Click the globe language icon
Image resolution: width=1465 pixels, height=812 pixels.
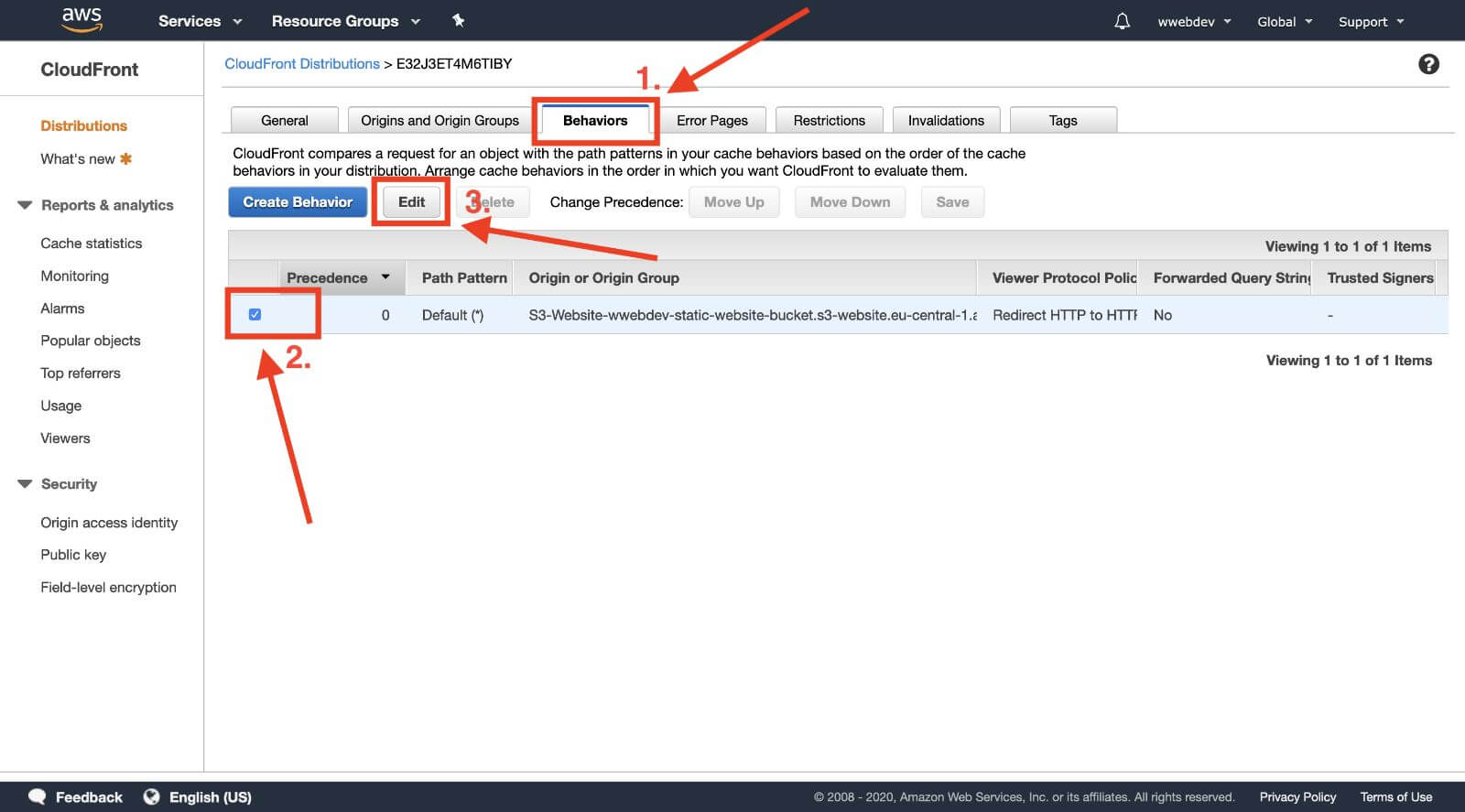151,796
